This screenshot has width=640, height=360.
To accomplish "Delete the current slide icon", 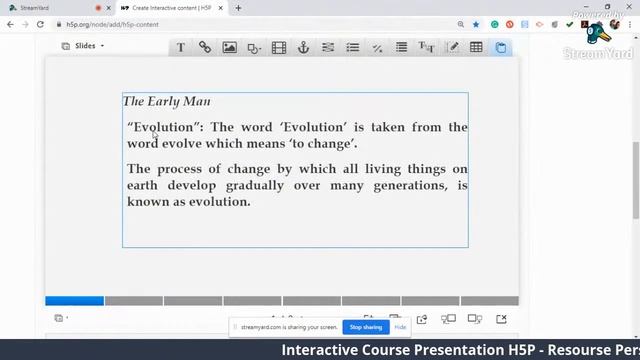I will coord(501,319).
